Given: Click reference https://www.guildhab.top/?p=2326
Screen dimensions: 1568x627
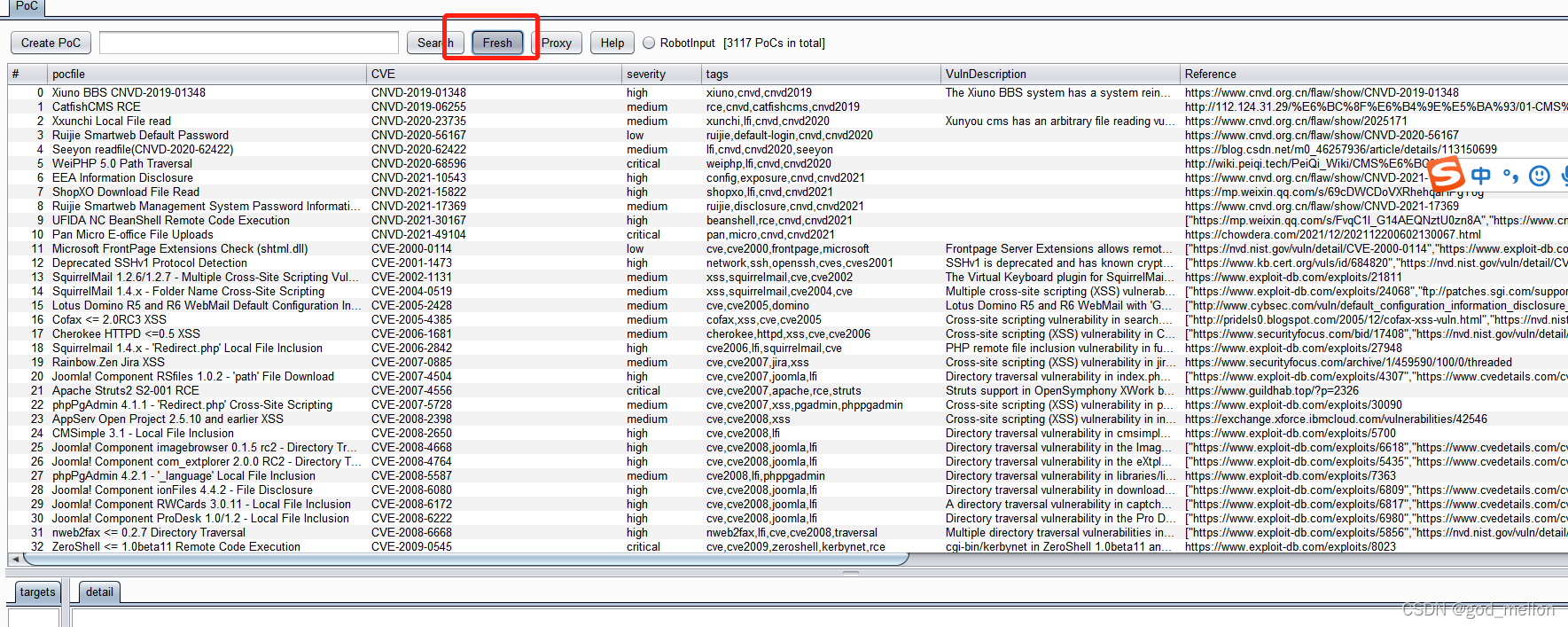Looking at the screenshot, I should 1271,390.
